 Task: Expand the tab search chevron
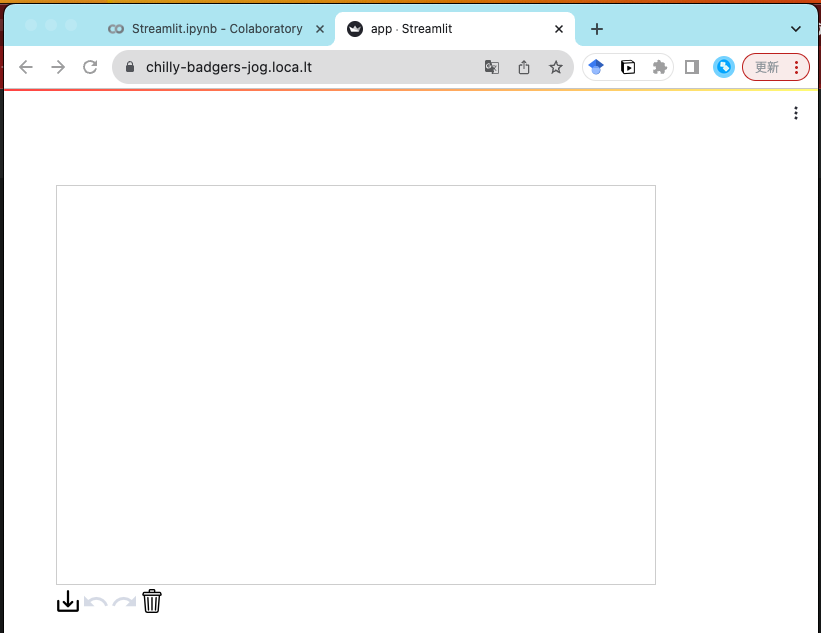coord(794,28)
